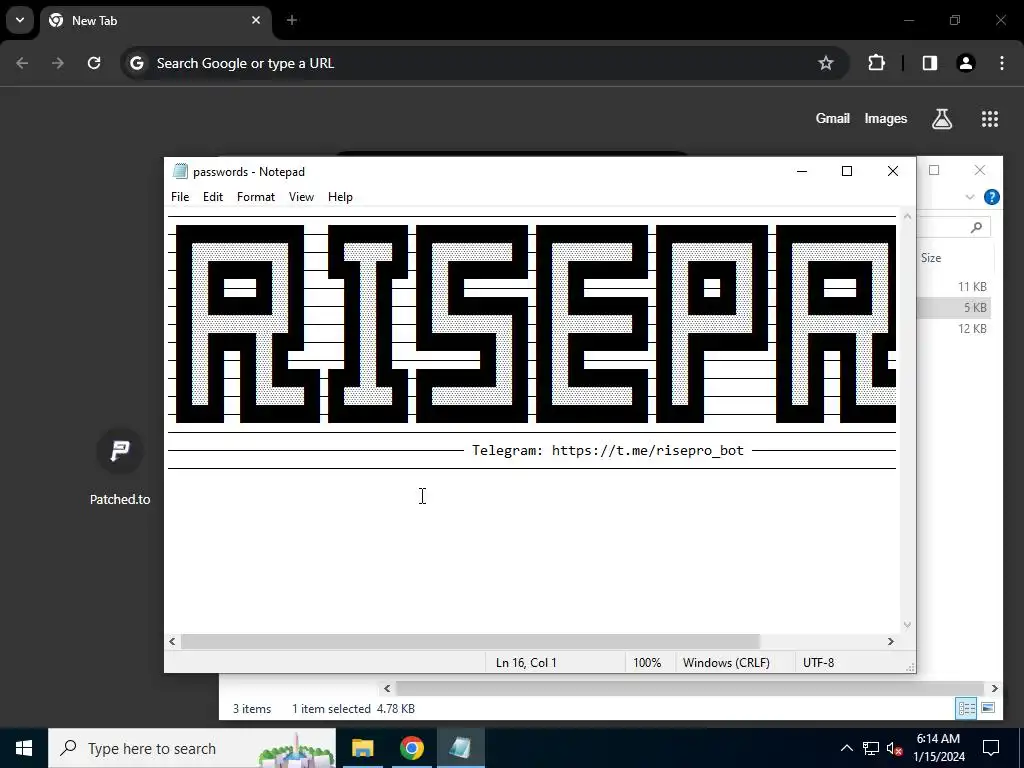Image resolution: width=1024 pixels, height=768 pixels.
Task: Show hidden tray icons chevron
Action: pyautogui.click(x=846, y=748)
